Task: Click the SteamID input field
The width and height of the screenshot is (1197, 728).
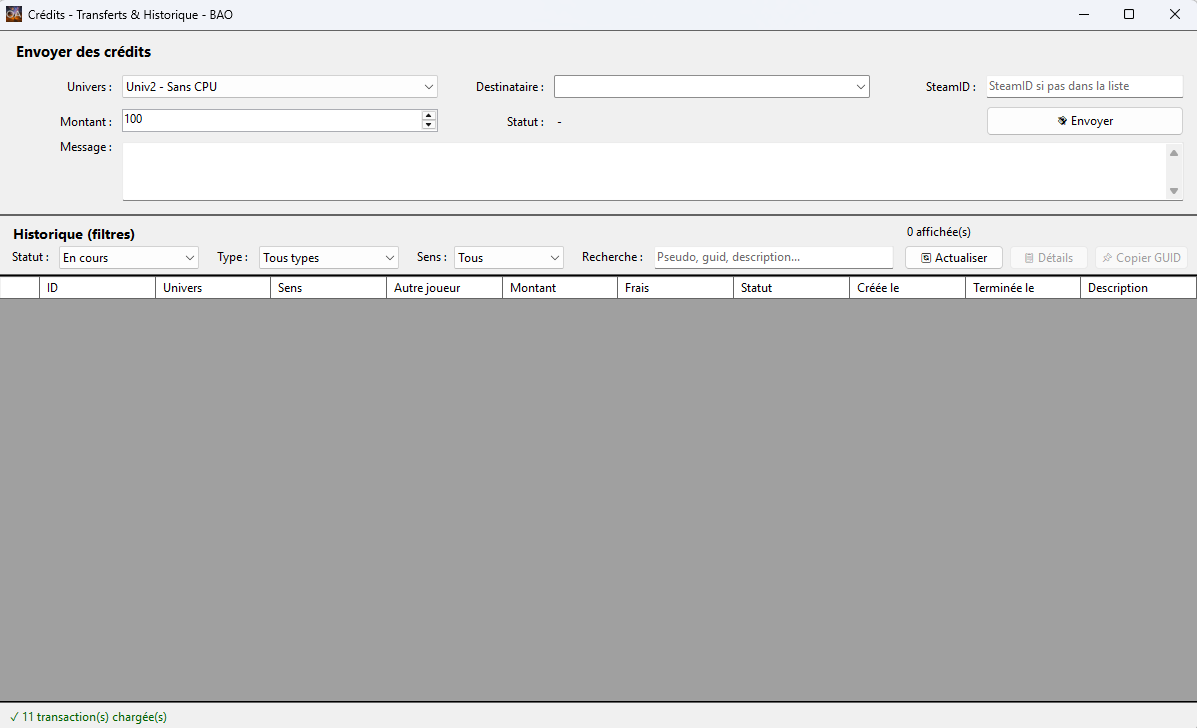Action: 1084,87
